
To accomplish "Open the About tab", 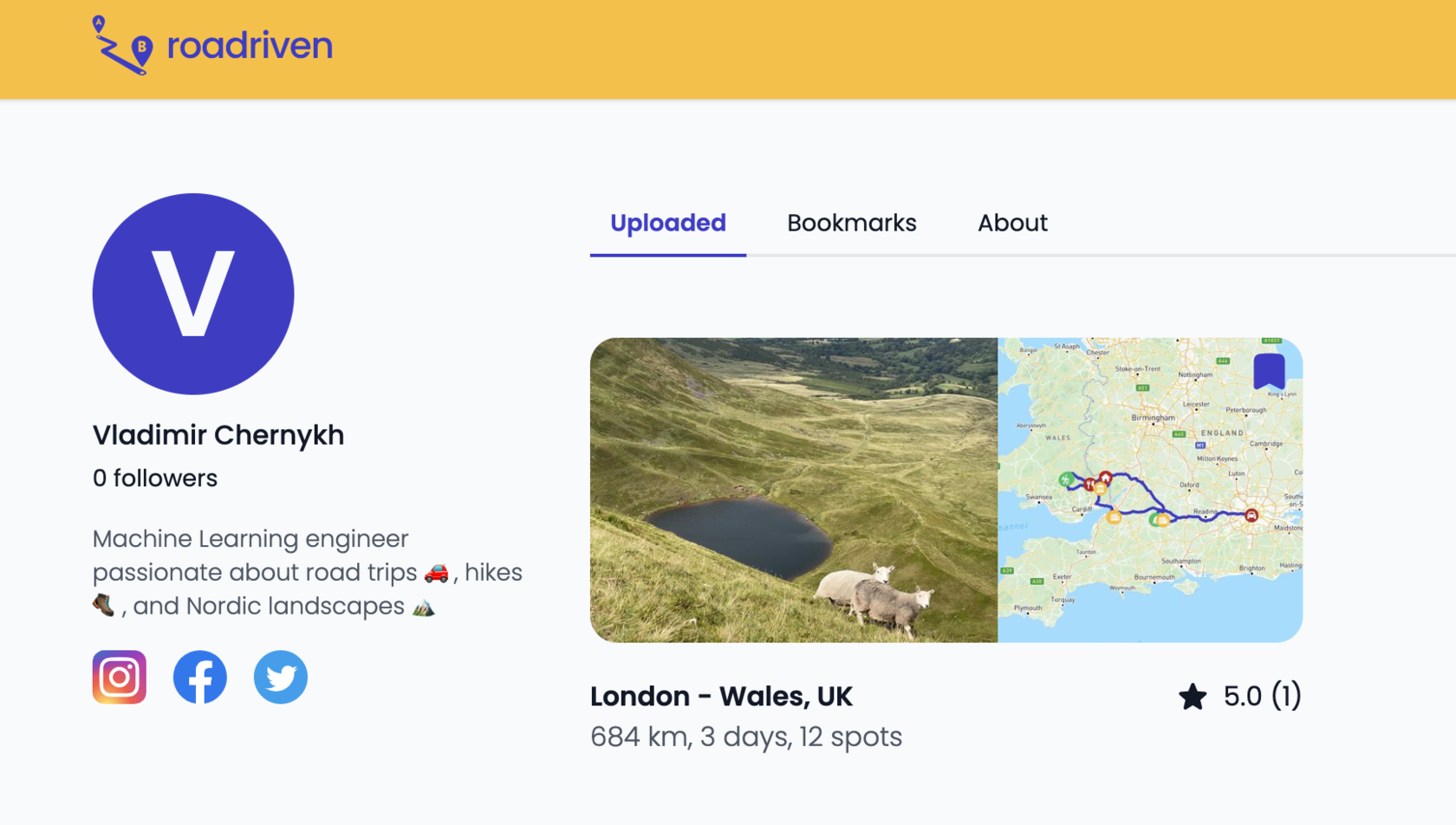I will click(1012, 224).
